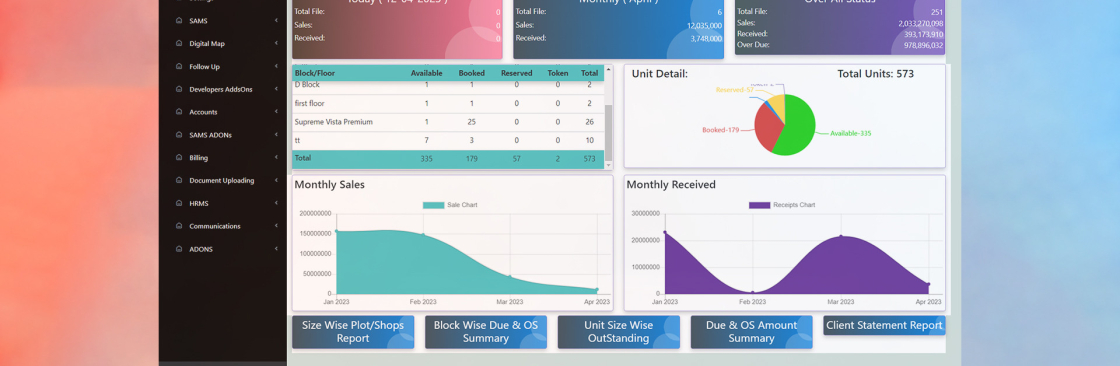Screen dimensions: 1120x366
Task: Select the first floor row name
Action: click(309, 104)
